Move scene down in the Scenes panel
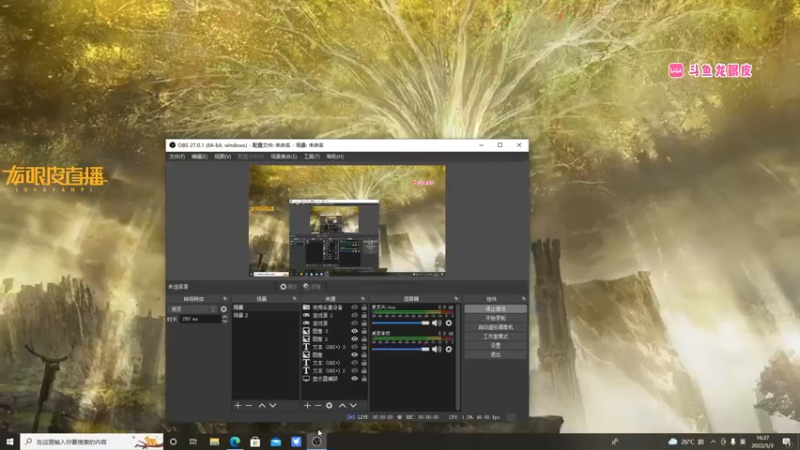The height and width of the screenshot is (450, 800). [273, 406]
